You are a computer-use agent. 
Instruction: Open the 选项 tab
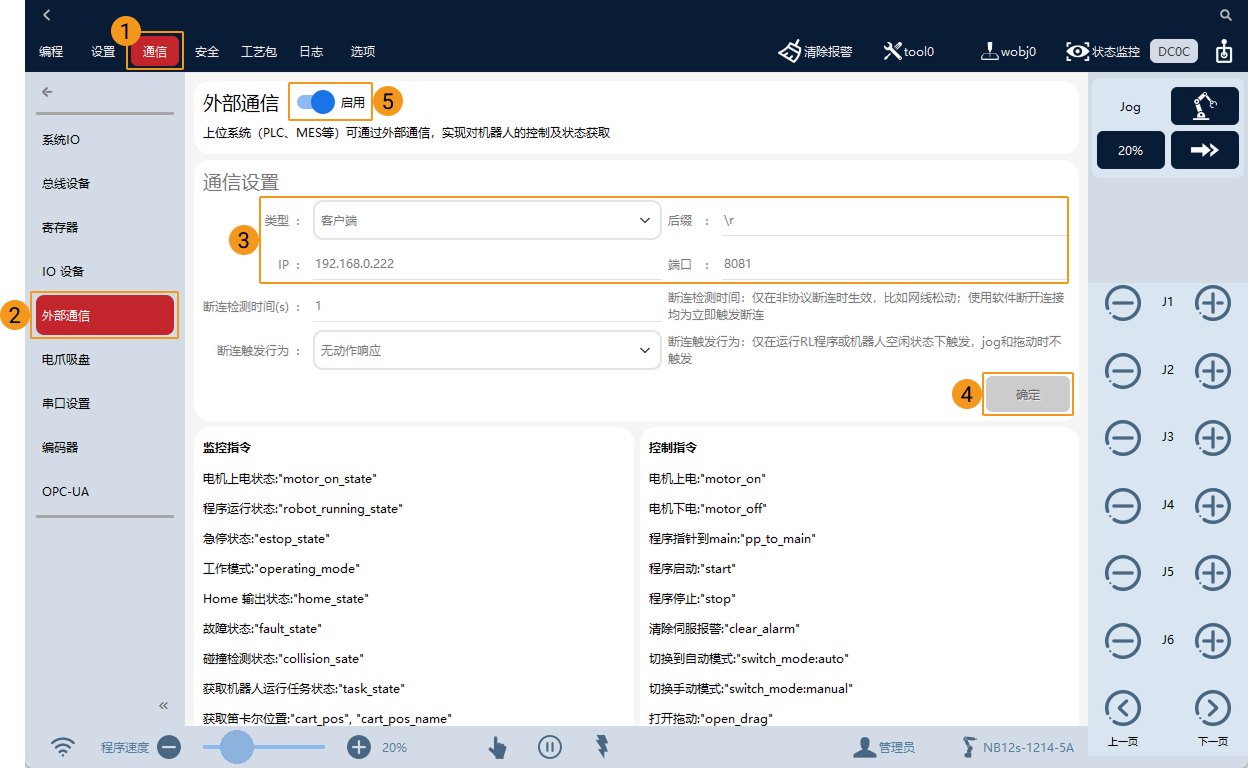(x=363, y=51)
